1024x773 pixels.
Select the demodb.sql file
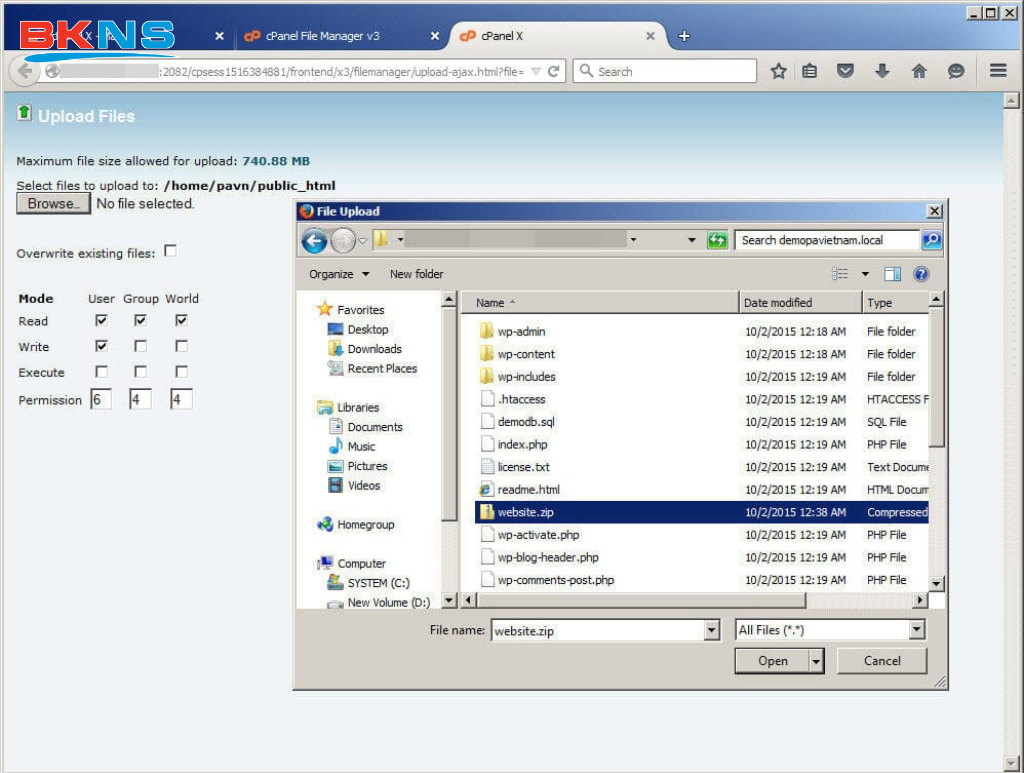pos(526,422)
